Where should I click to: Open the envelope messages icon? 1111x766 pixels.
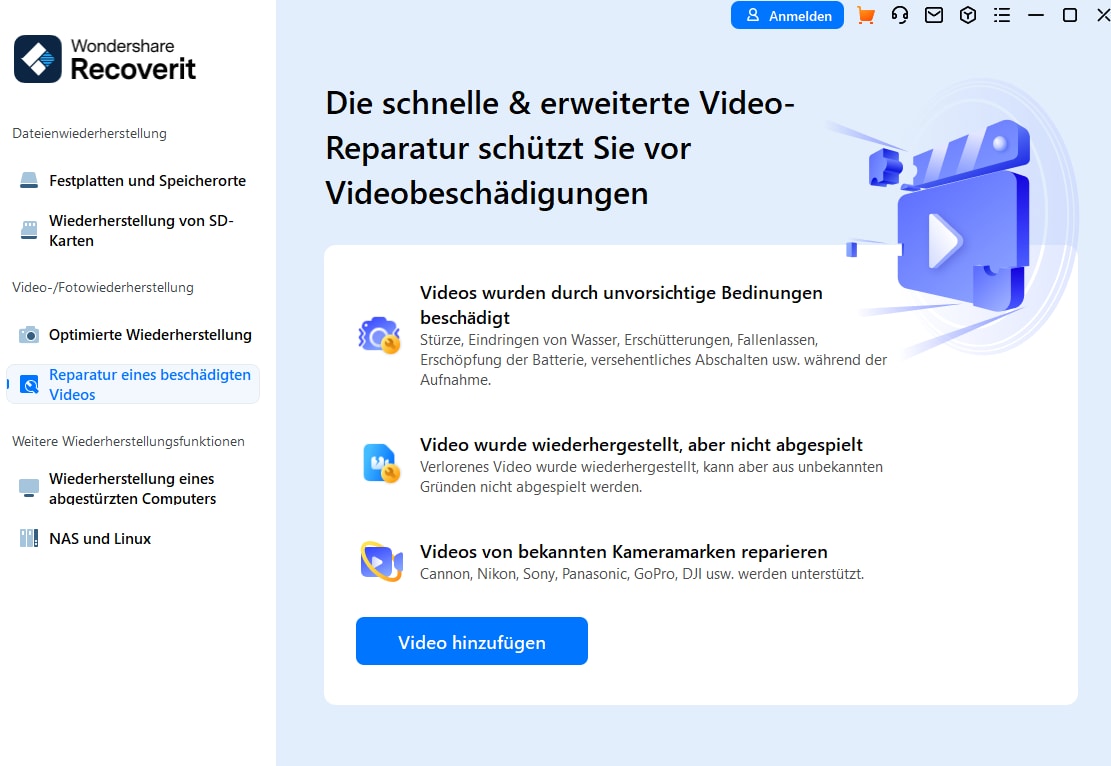click(x=934, y=15)
